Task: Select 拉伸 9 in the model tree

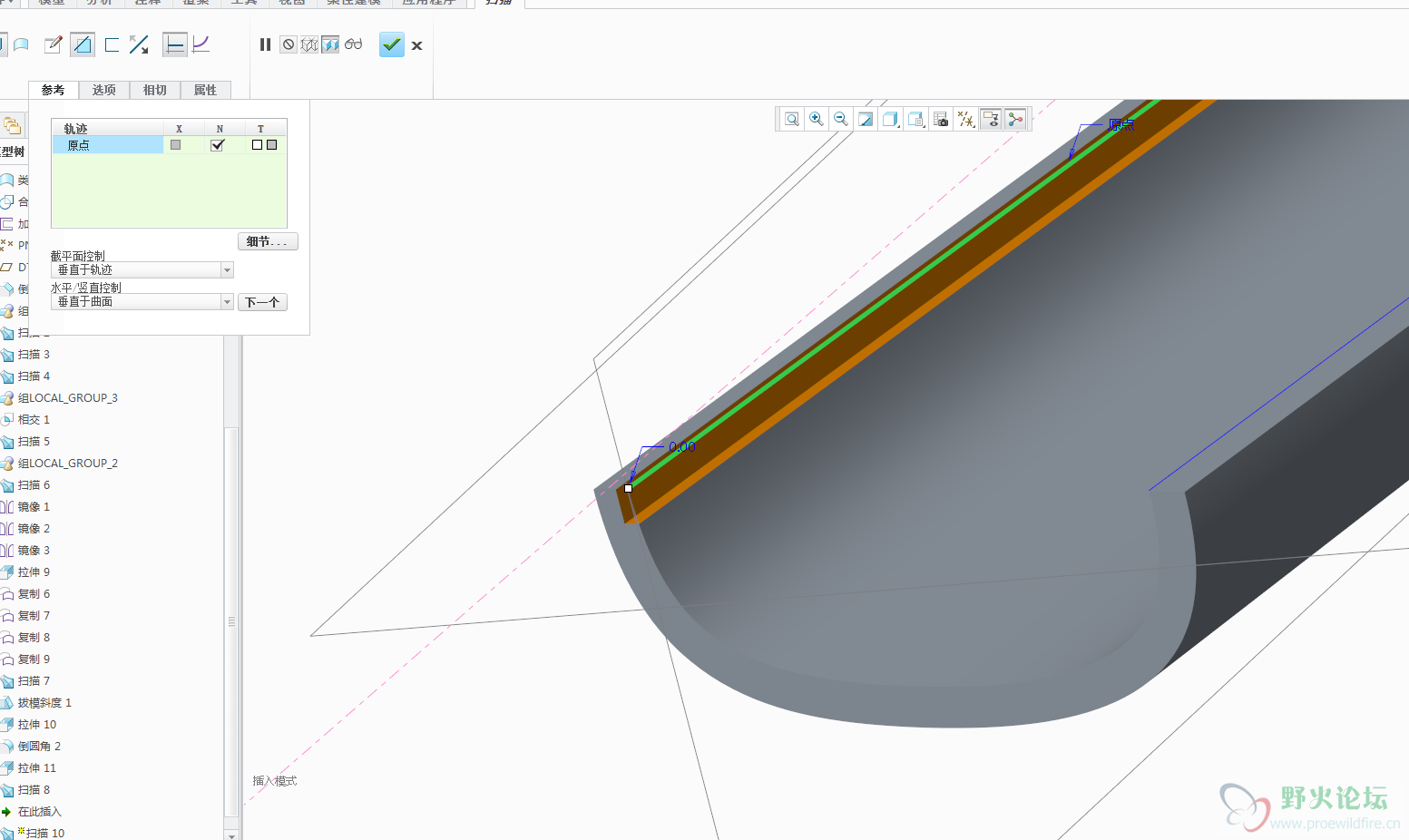Action: coord(34,572)
